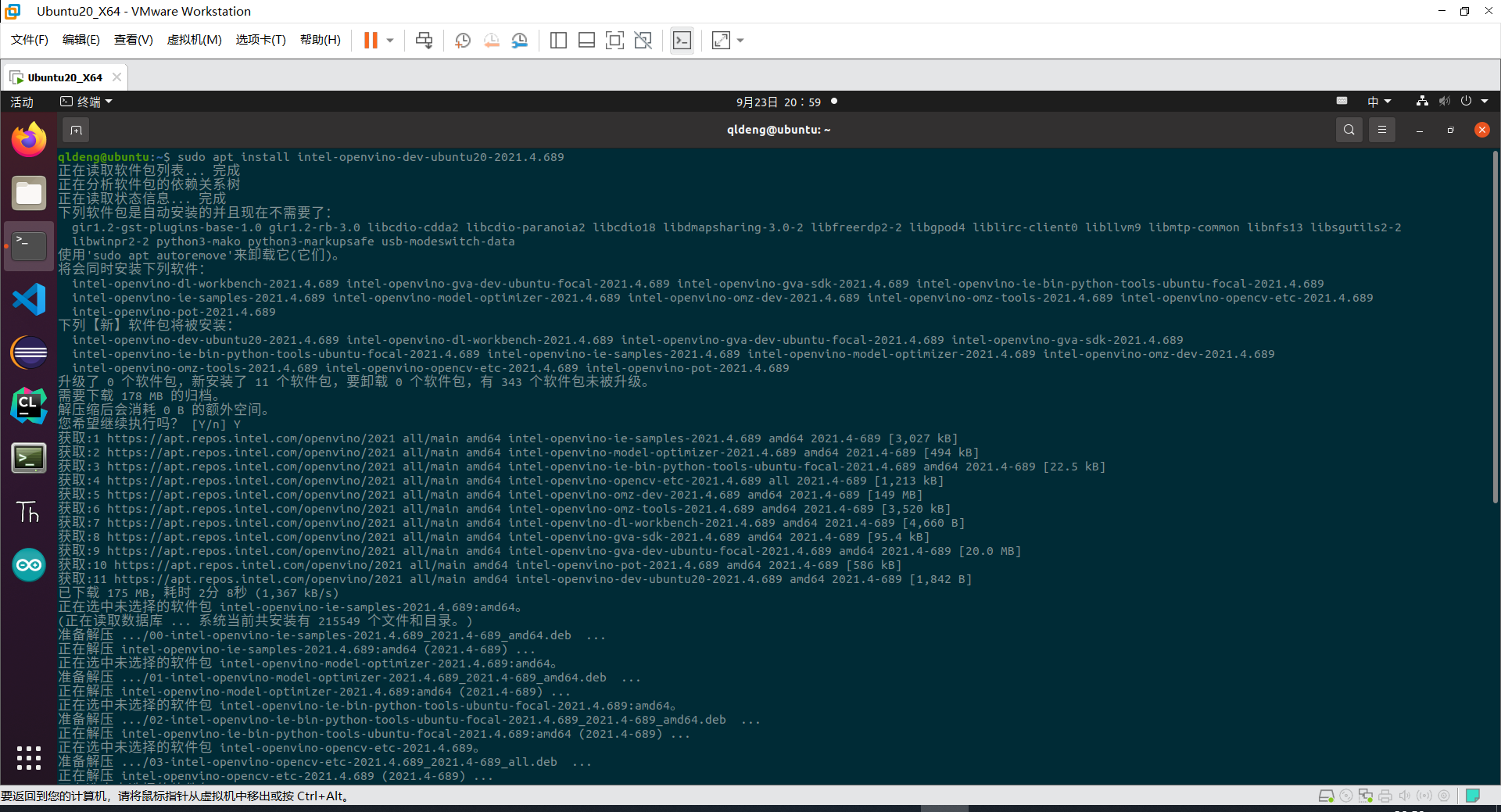Restore the terminal window size
This screenshot has width=1501, height=812.
[x=1450, y=131]
